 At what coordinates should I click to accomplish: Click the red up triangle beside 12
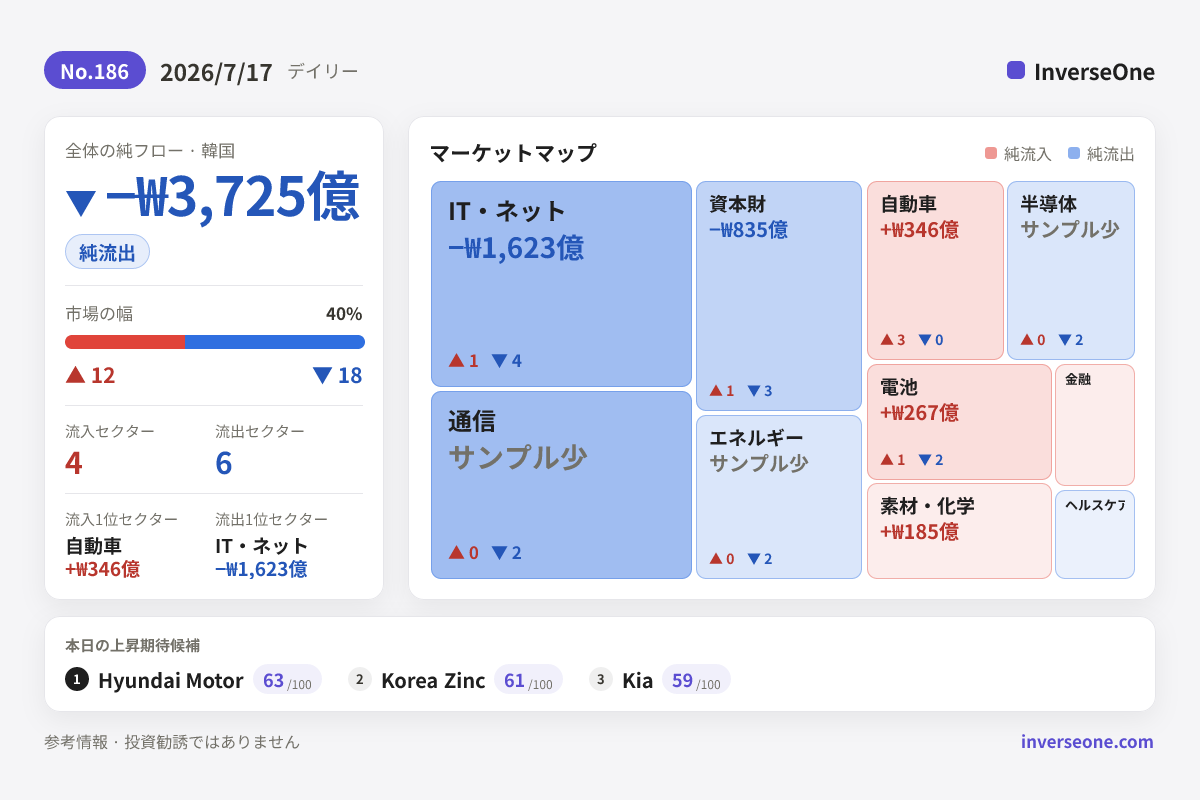click(x=75, y=375)
